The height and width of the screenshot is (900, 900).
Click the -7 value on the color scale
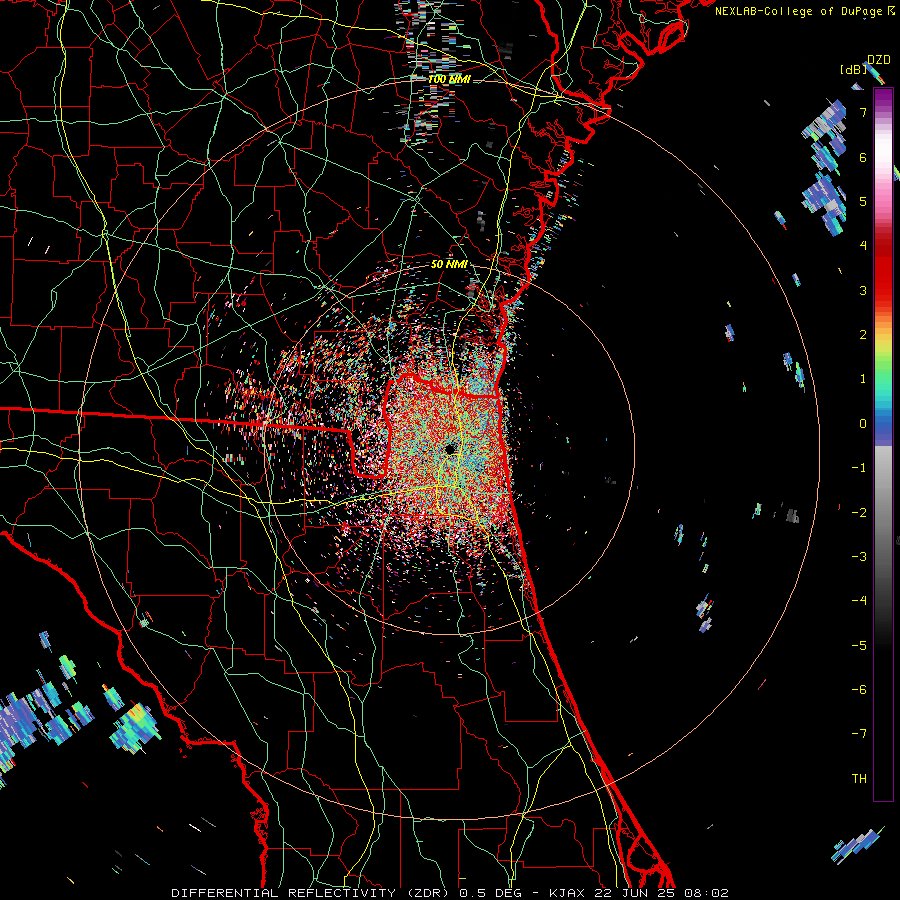[859, 734]
